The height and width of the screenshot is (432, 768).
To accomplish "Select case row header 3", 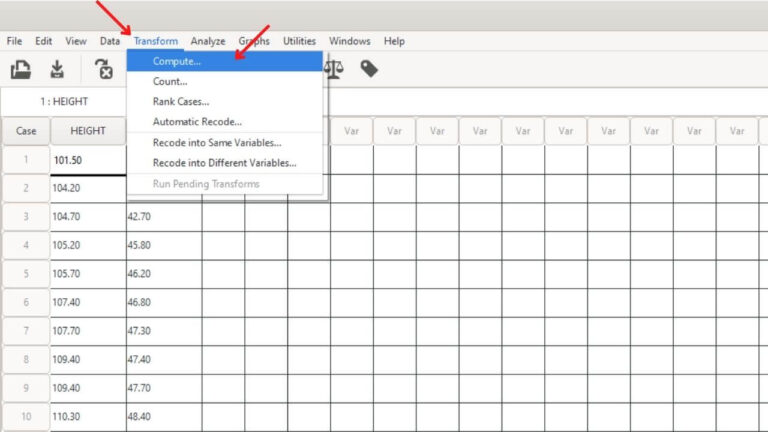I will click(x=26, y=216).
